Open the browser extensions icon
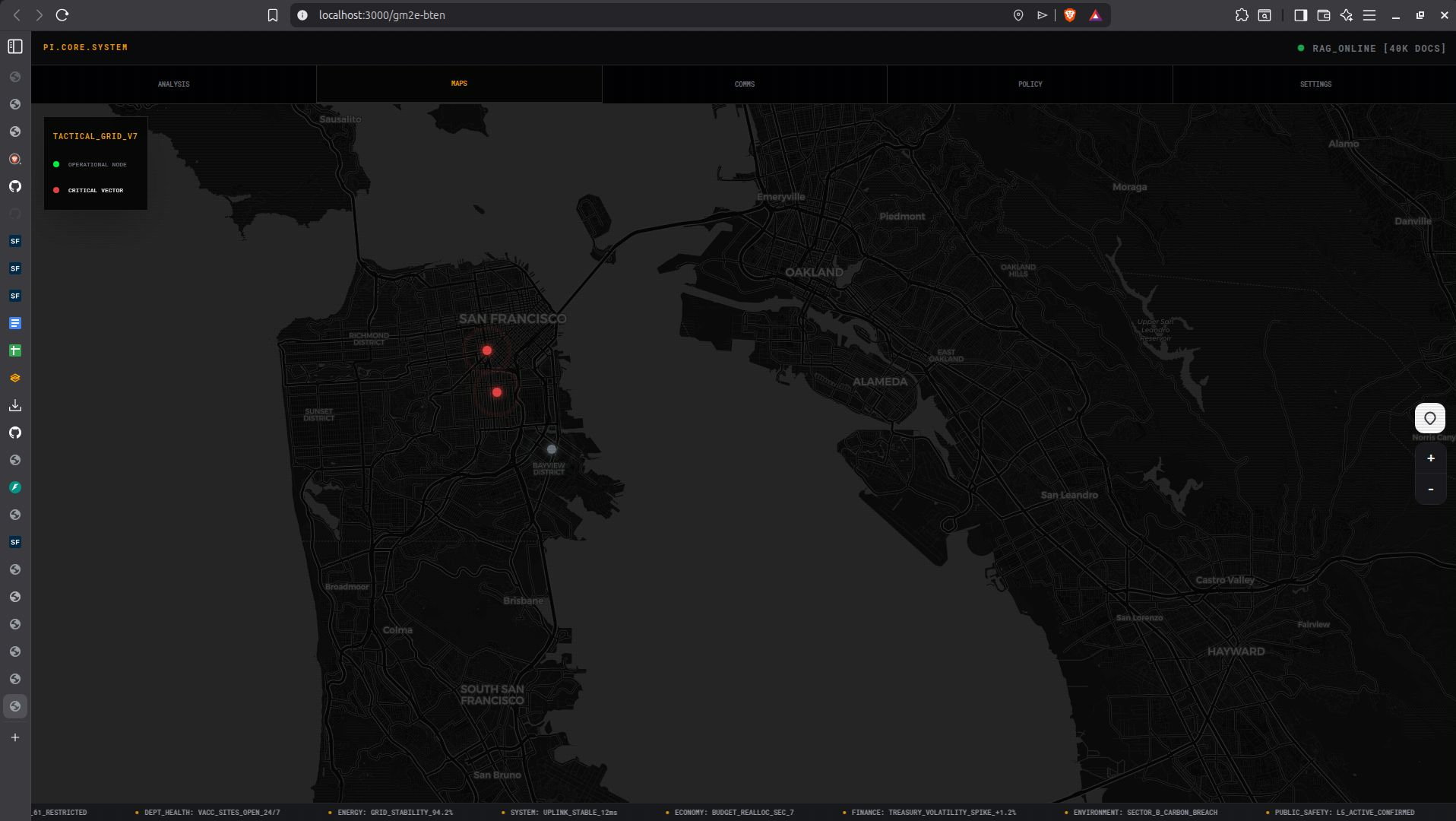1456x821 pixels. pyautogui.click(x=1242, y=14)
